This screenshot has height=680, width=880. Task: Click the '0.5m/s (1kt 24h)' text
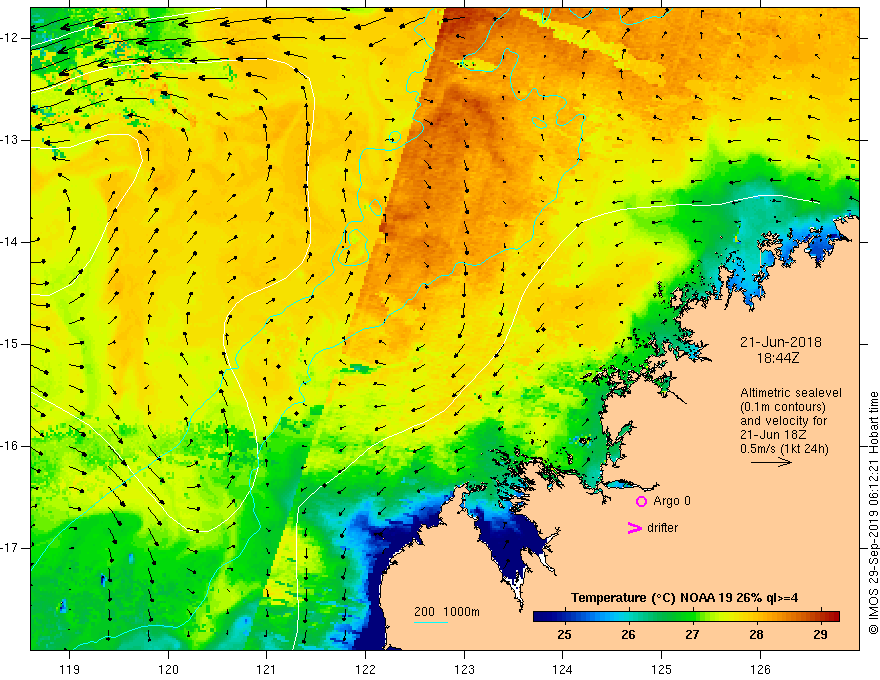tap(784, 449)
